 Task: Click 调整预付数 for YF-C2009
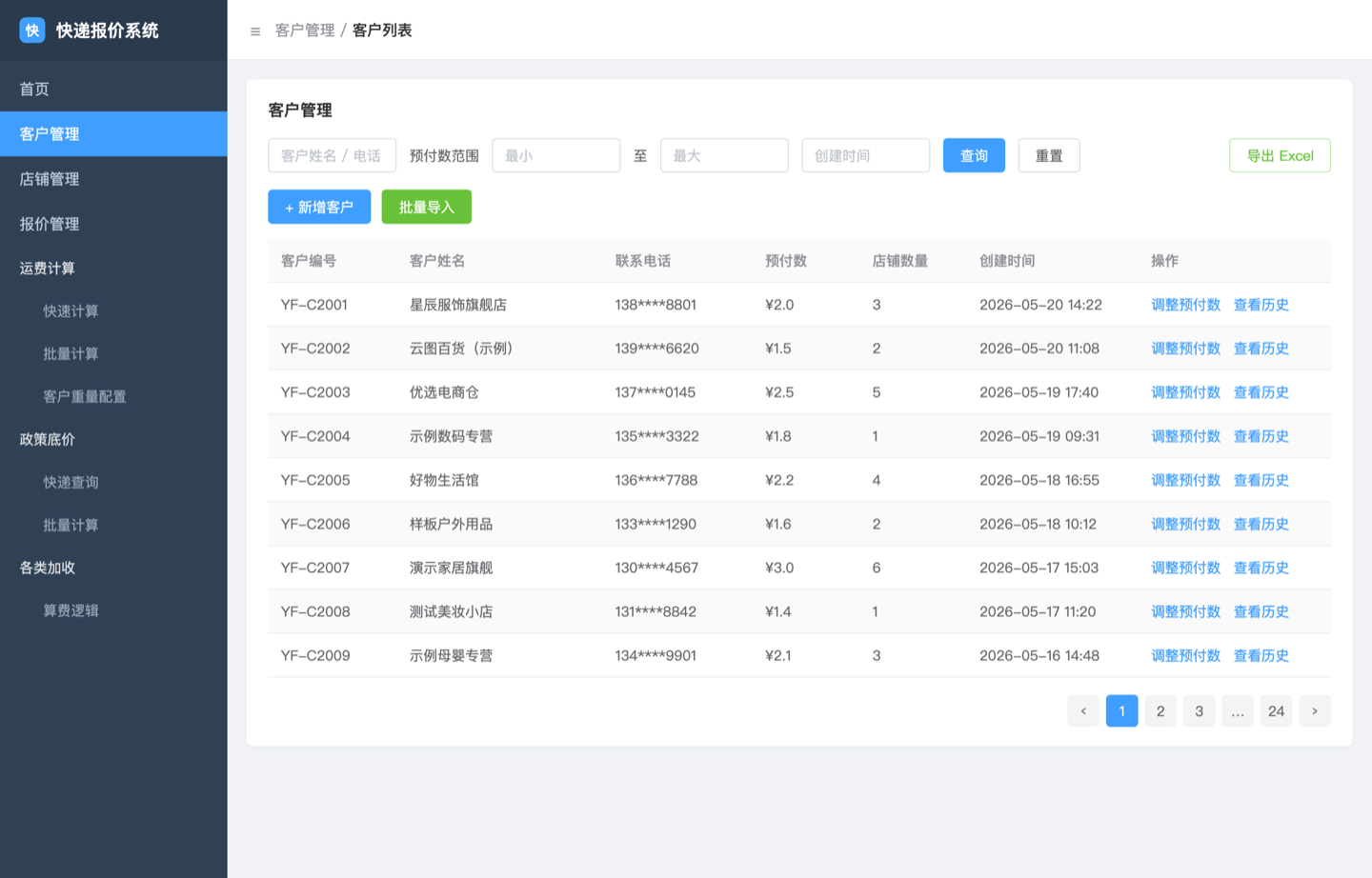click(1186, 655)
